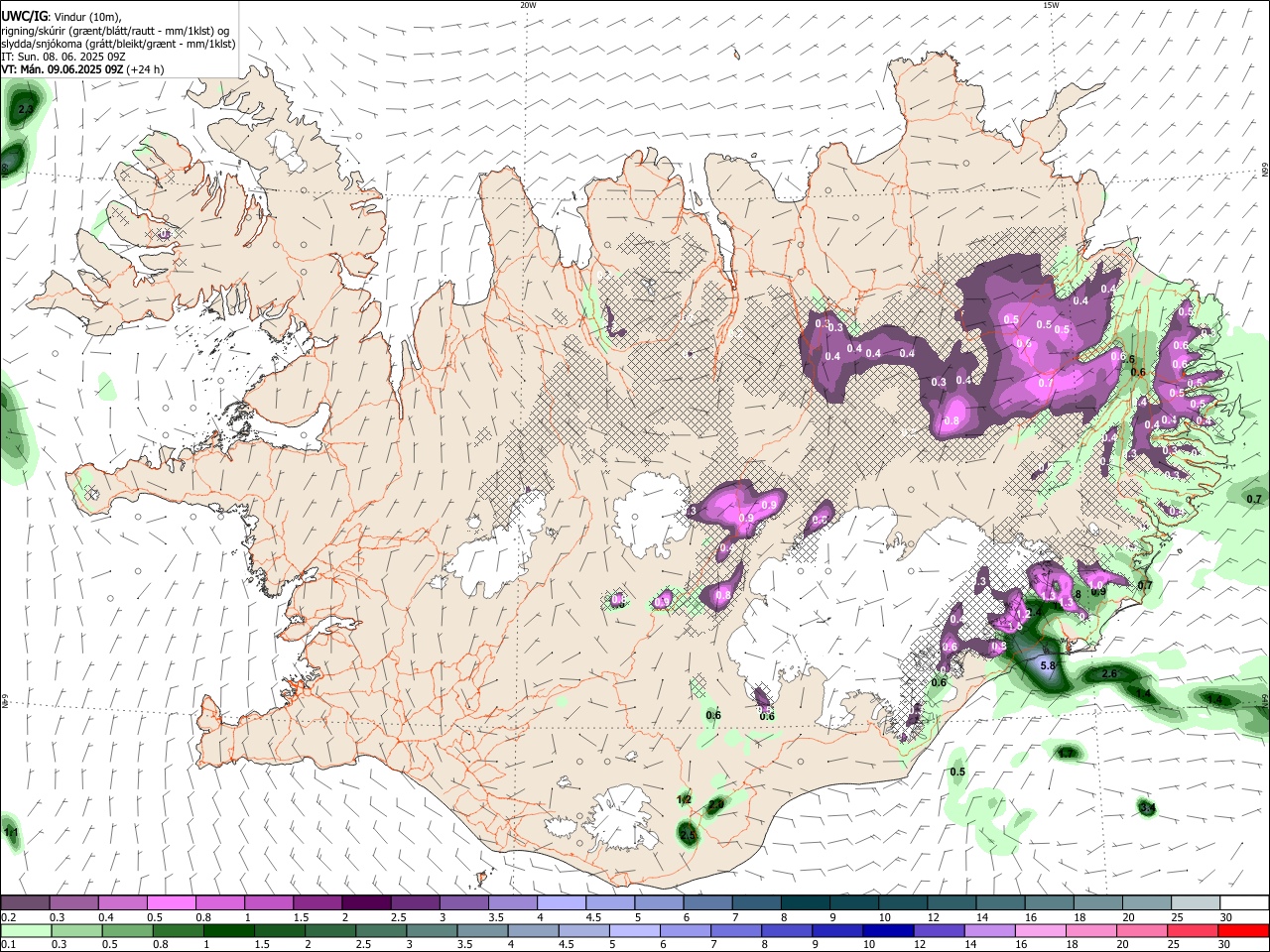Click the '2.5' rain value on the south coast
This screenshot has height=952, width=1270.
(x=688, y=836)
